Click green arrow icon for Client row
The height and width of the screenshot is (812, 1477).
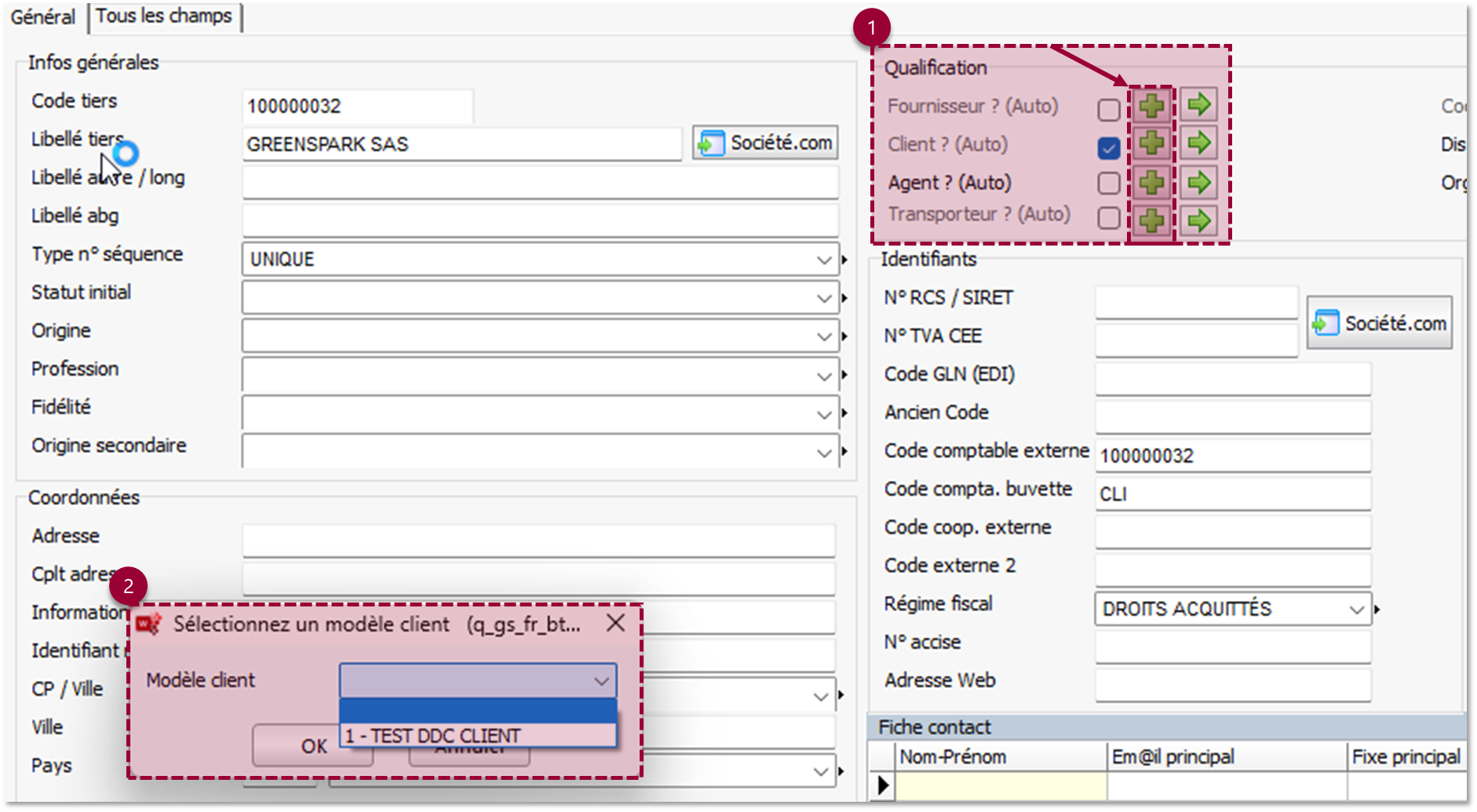(1198, 144)
